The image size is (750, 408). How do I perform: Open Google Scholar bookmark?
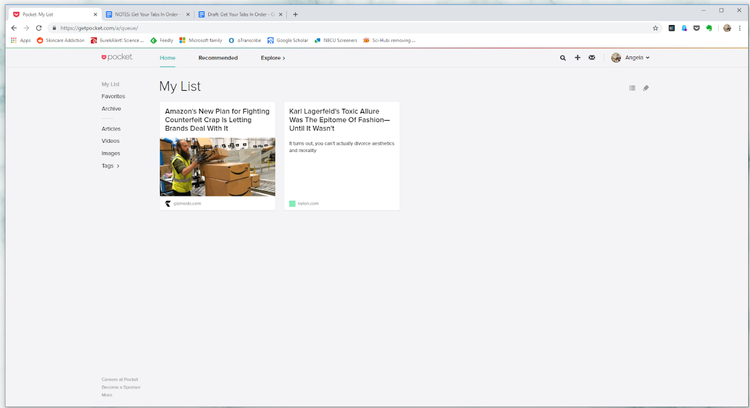(x=288, y=41)
